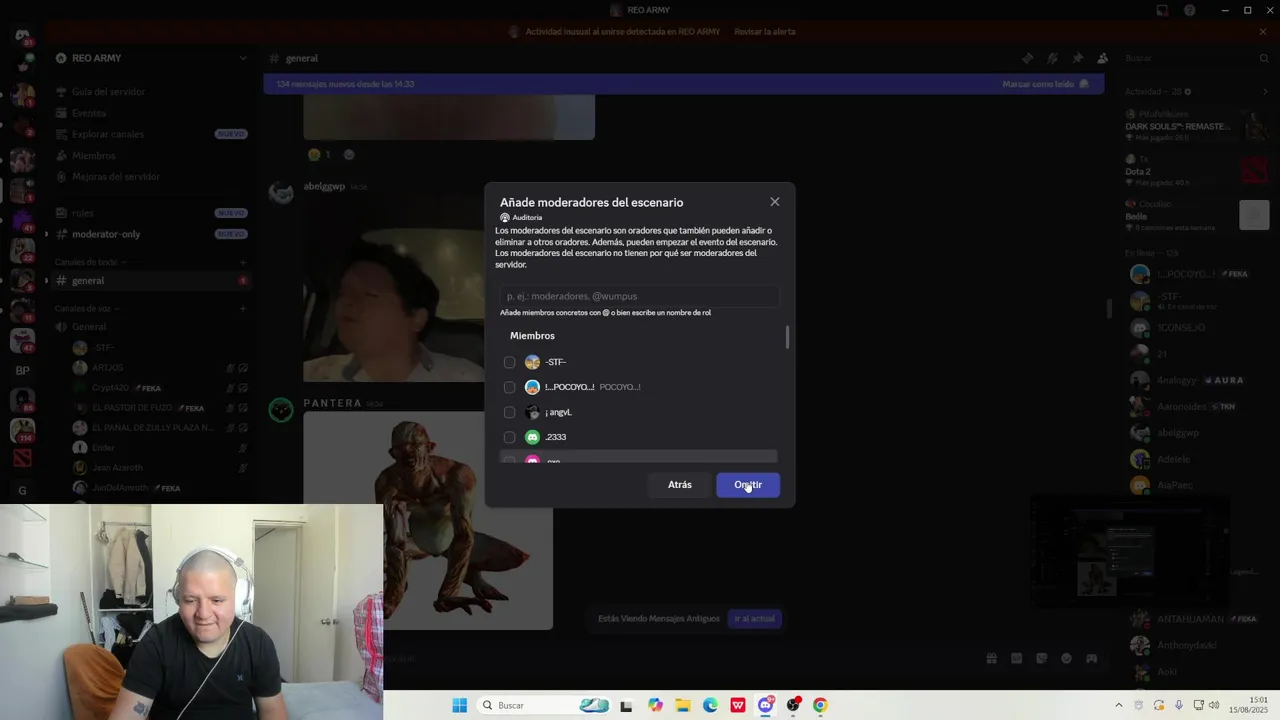Click Crypt420 in the voice channel

click(110, 388)
